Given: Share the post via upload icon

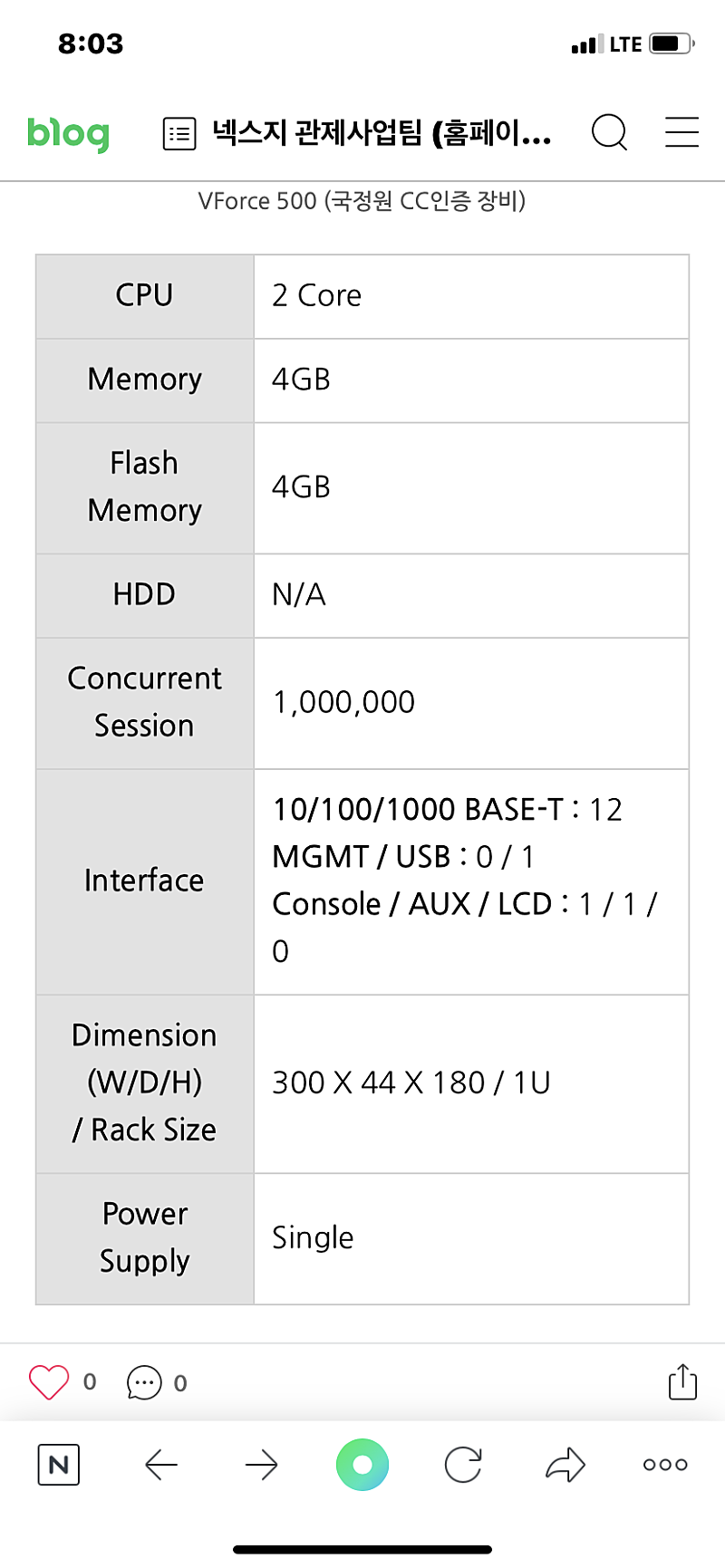Looking at the screenshot, I should pos(682,1381).
